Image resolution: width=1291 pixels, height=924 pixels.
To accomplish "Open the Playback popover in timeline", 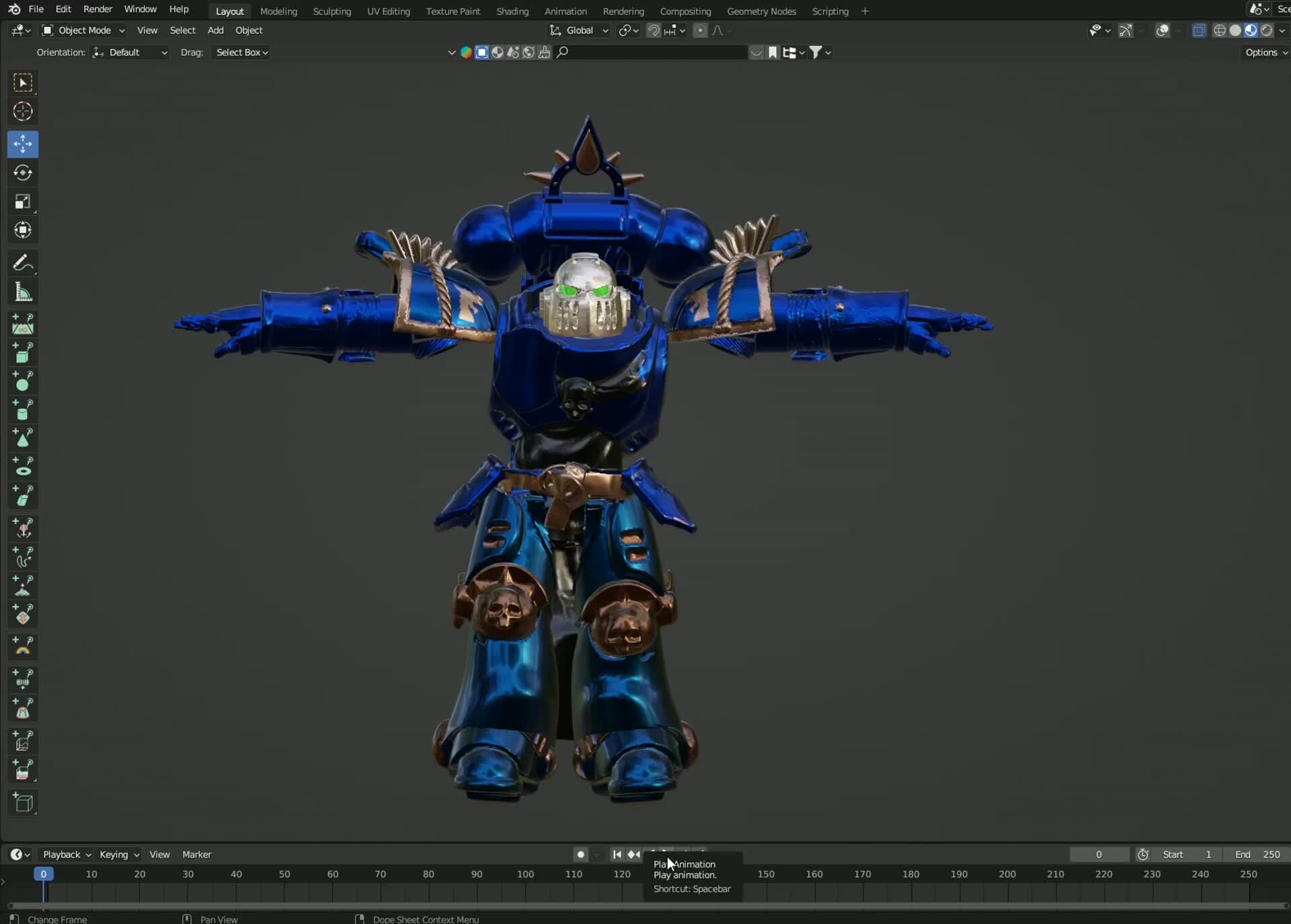I will coord(67,854).
